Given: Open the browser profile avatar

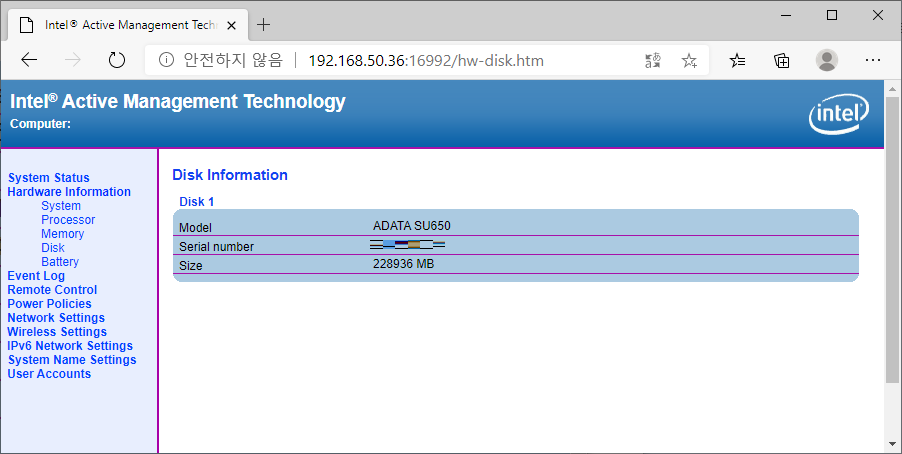Looking at the screenshot, I should click(827, 60).
